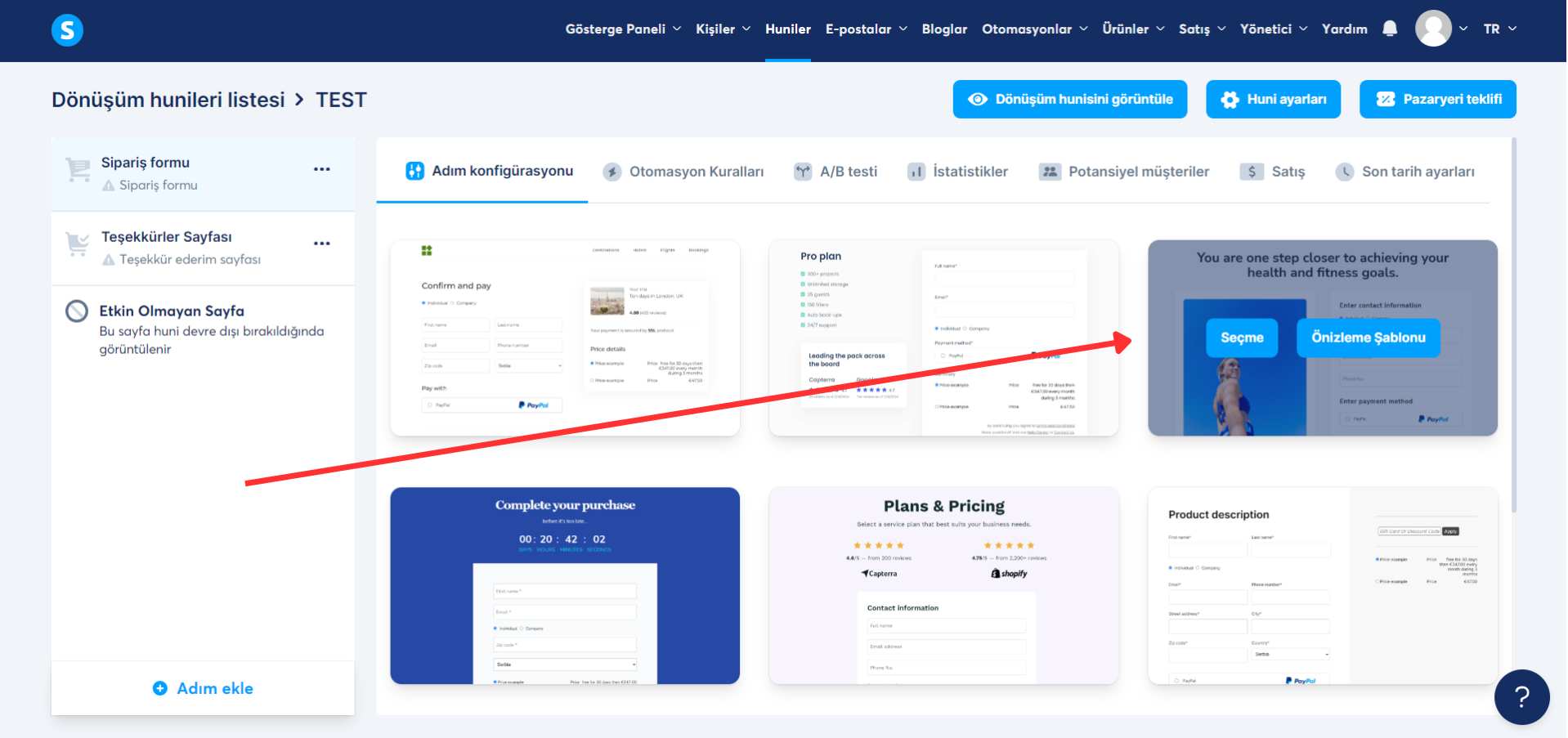Click the Pazaryeri teklifi button
Screen dimensions: 1568x738
[x=1438, y=99]
